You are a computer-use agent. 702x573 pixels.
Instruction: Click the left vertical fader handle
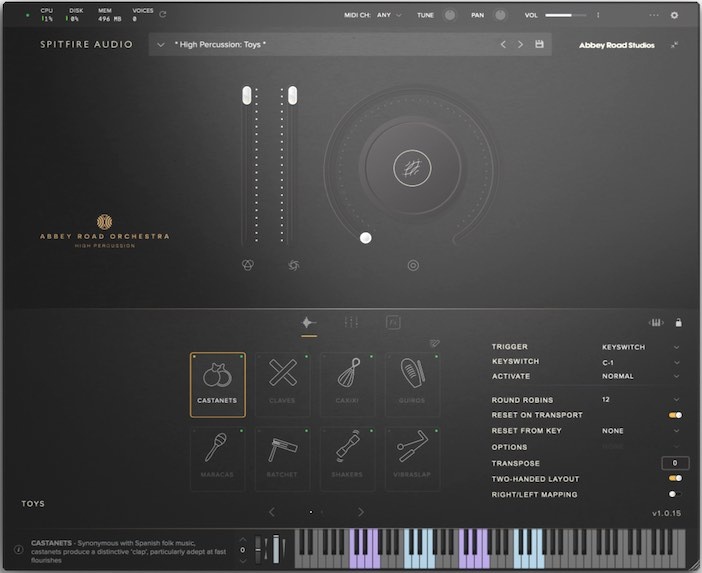(x=247, y=96)
